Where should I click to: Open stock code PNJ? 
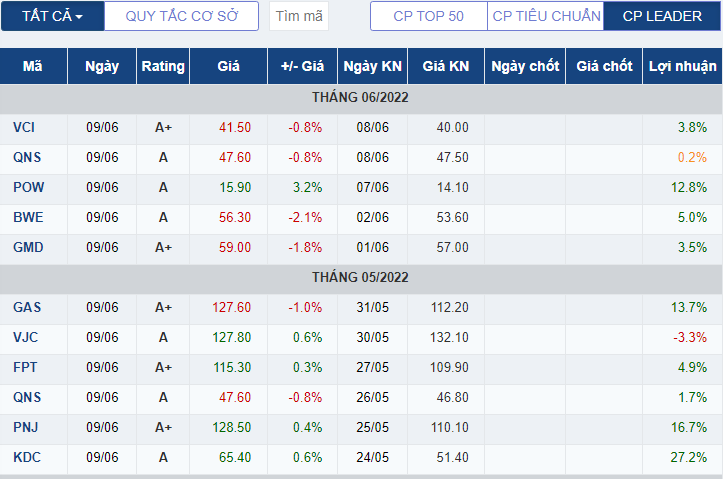[x=26, y=427]
